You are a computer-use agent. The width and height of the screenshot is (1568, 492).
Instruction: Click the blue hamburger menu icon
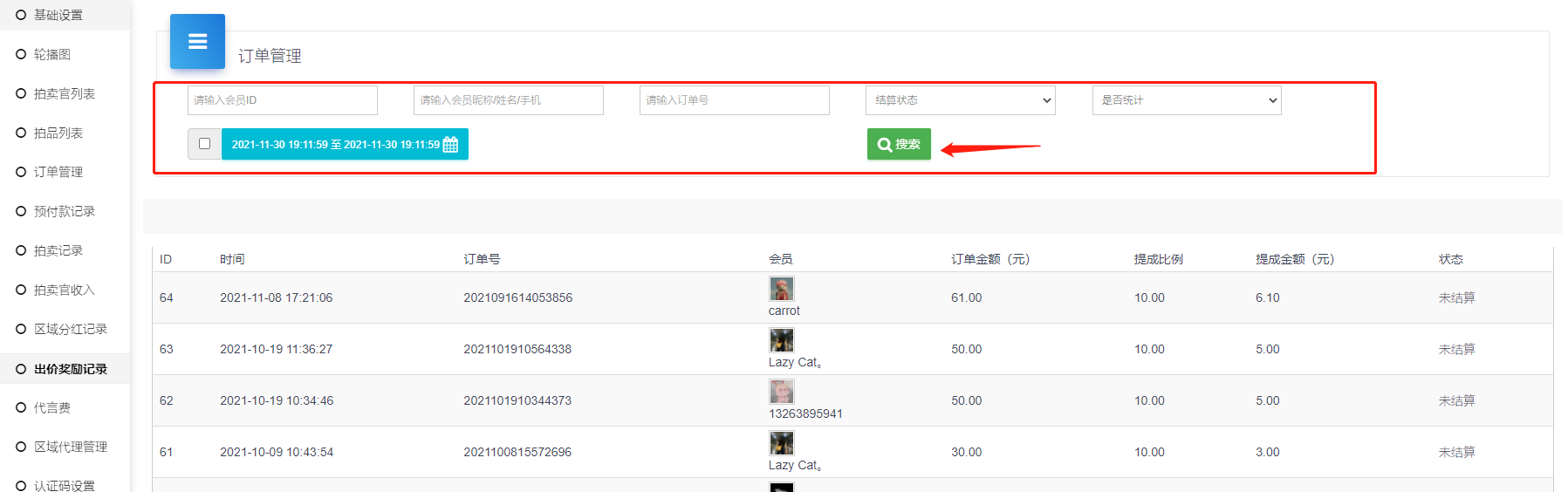pyautogui.click(x=197, y=41)
